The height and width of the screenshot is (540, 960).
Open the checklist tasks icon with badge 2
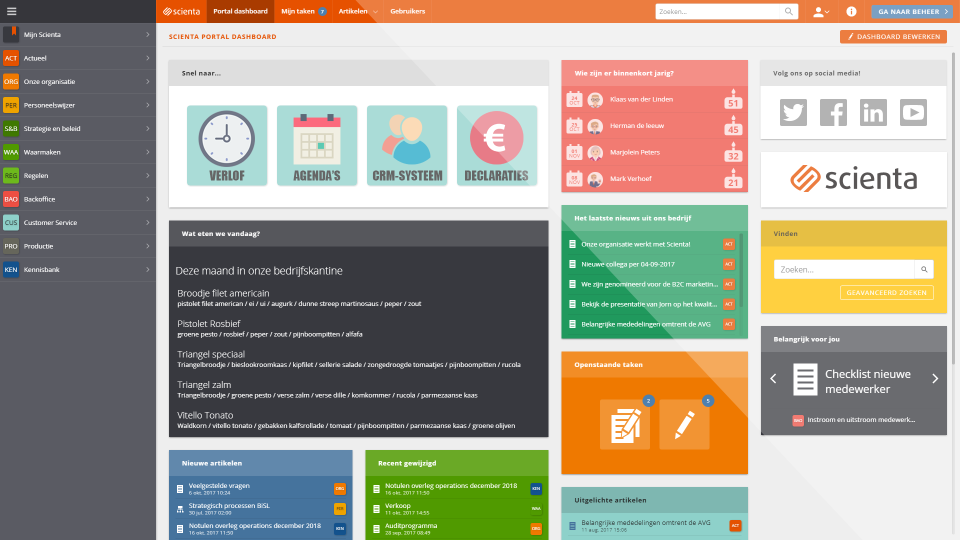(625, 424)
